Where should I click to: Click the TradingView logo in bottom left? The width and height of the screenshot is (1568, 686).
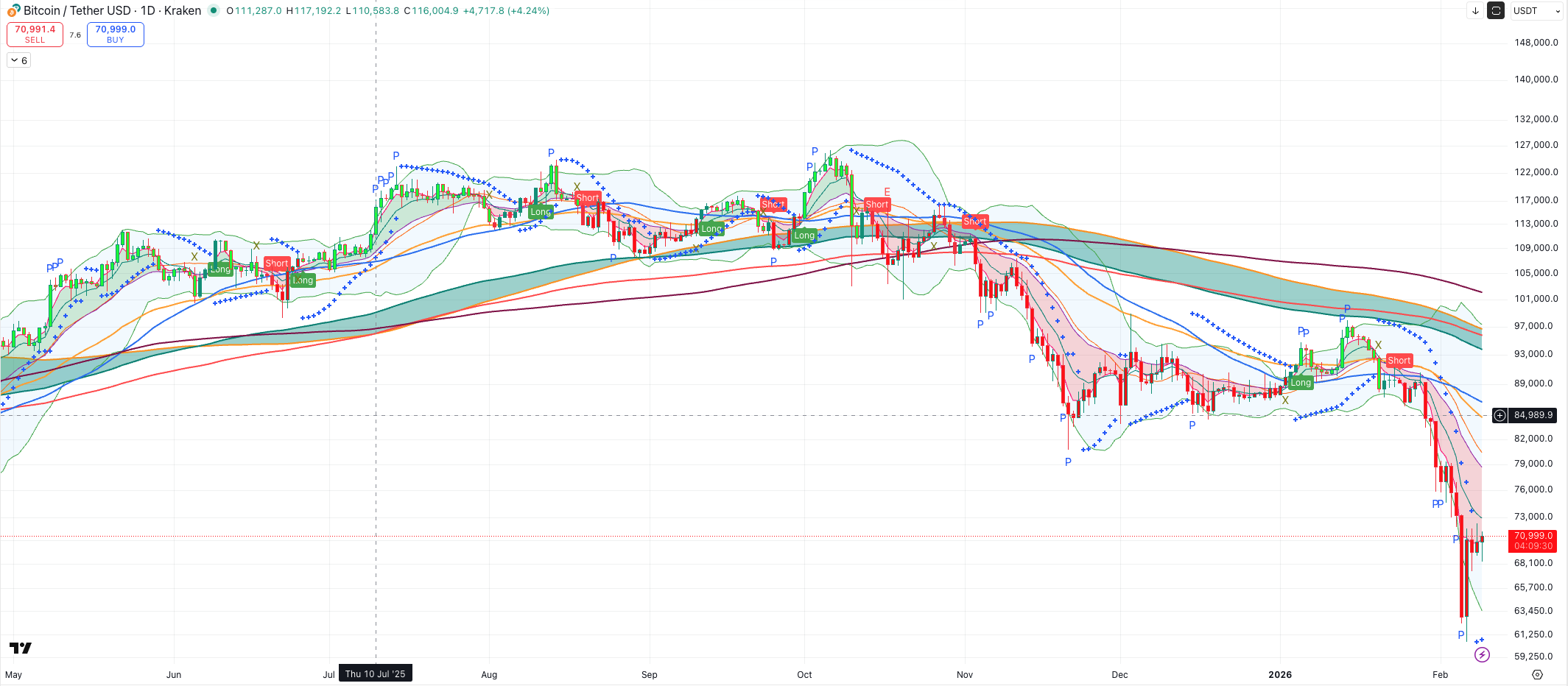point(21,648)
